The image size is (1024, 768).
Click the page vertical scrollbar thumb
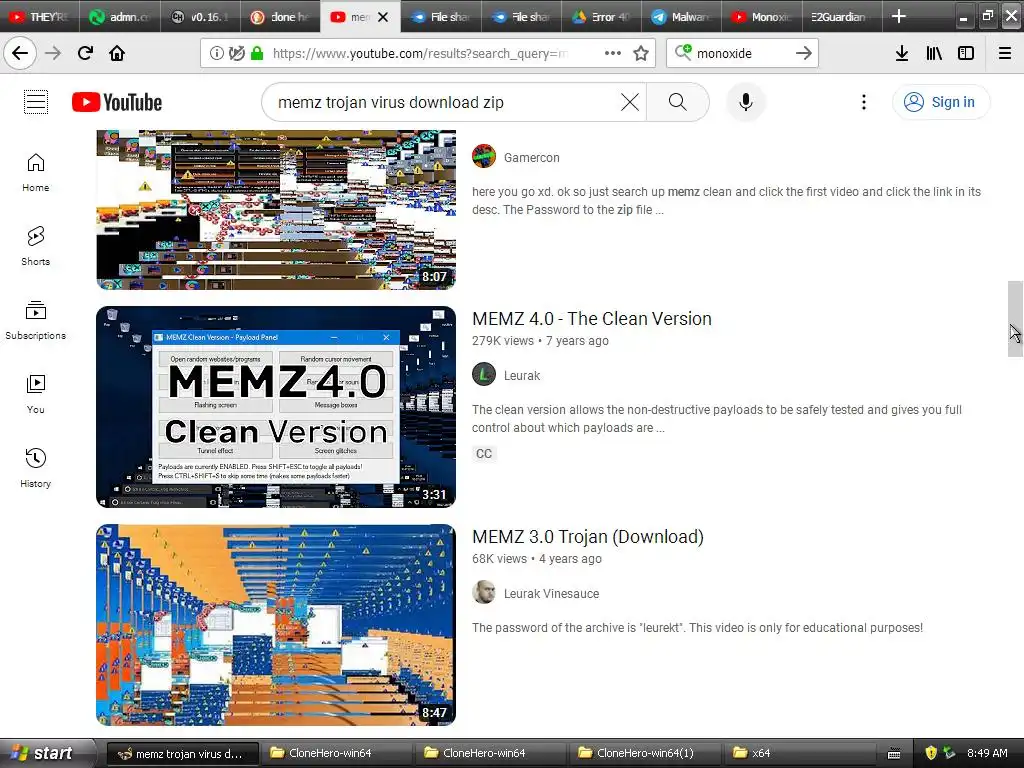point(1016,319)
